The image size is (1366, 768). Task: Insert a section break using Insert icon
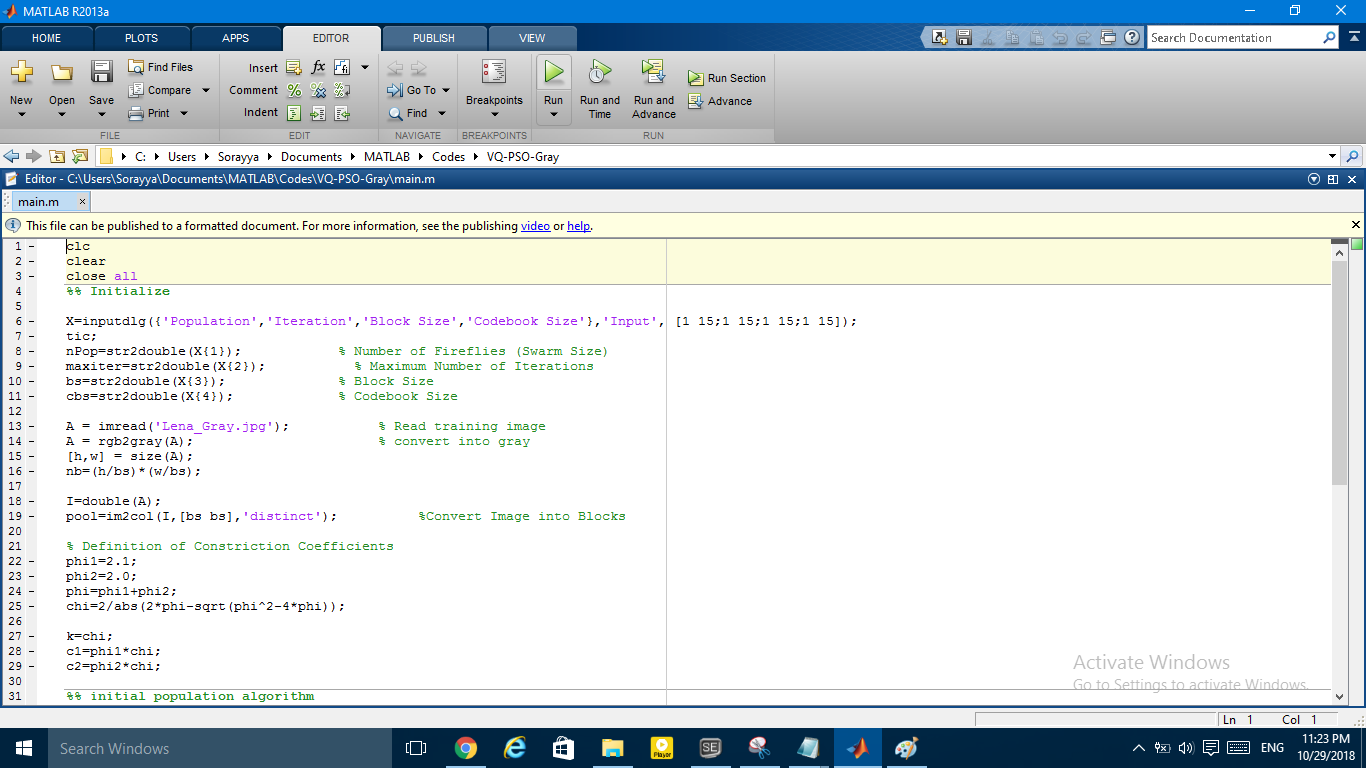294,68
